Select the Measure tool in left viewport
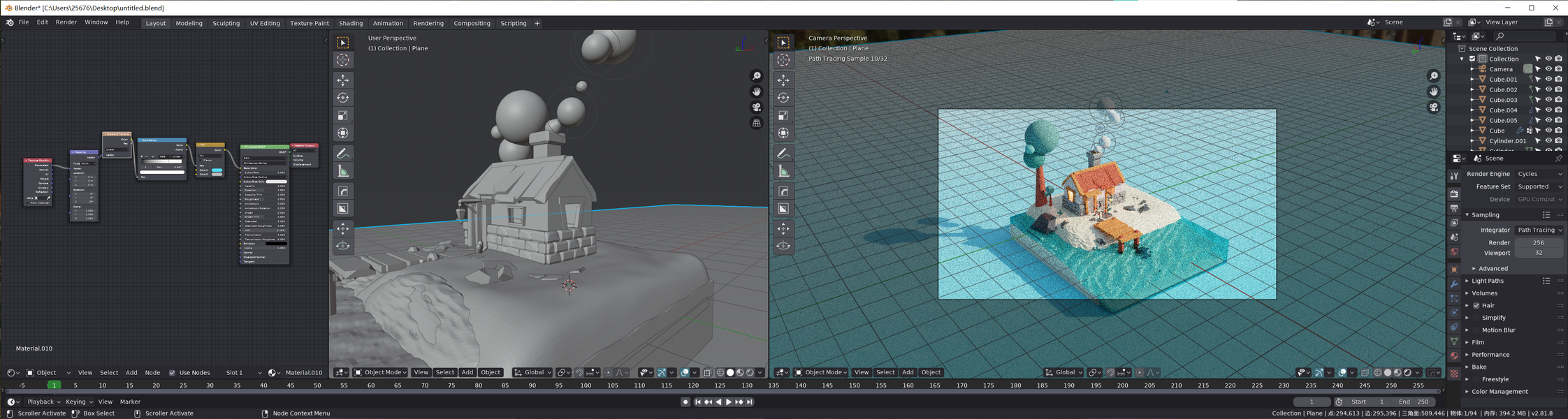This screenshot has height=419, width=1568. 342,170
